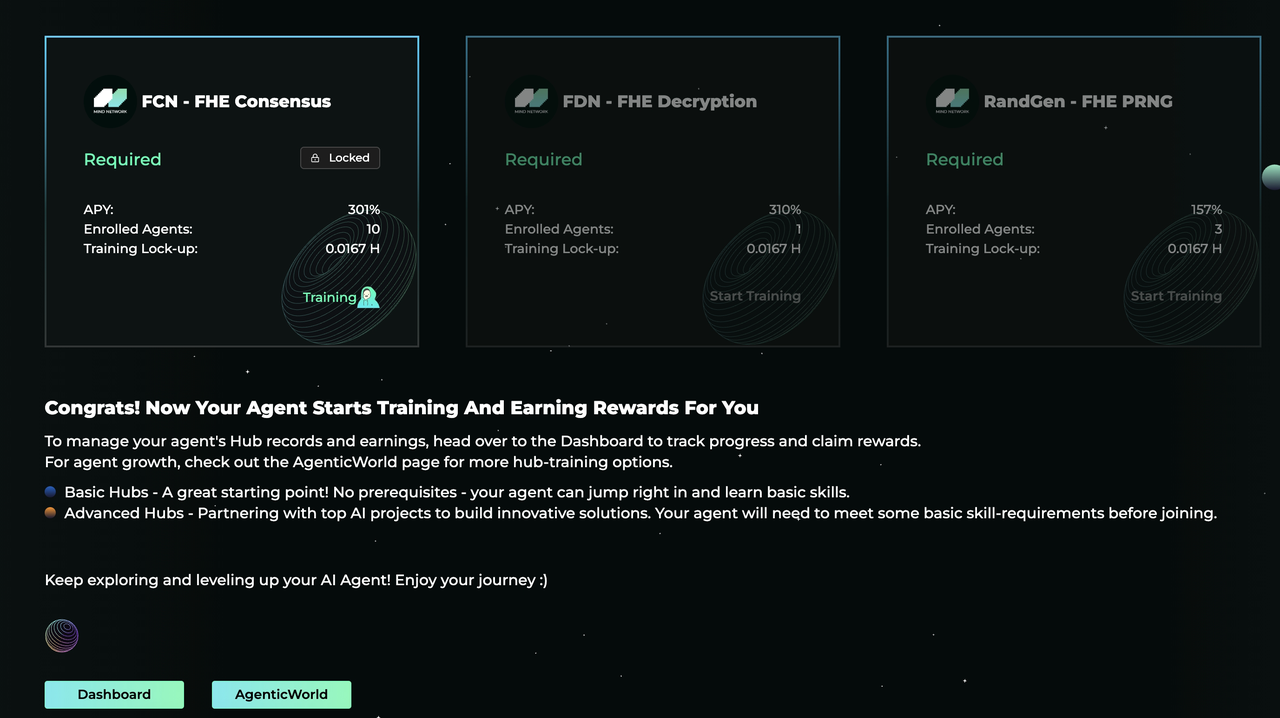The height and width of the screenshot is (718, 1280).
Task: Click the Locked badge text on FCN card
Action: coord(349,158)
